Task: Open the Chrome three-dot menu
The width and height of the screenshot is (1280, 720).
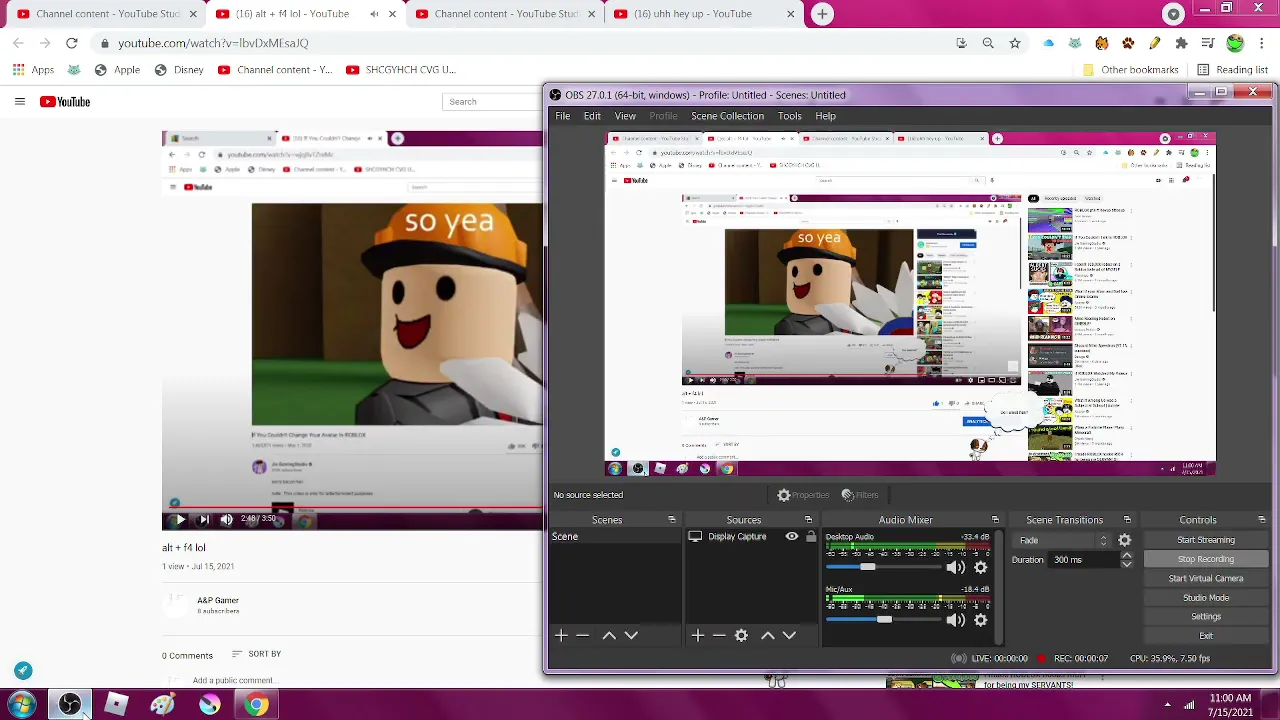Action: pyautogui.click(x=1262, y=43)
